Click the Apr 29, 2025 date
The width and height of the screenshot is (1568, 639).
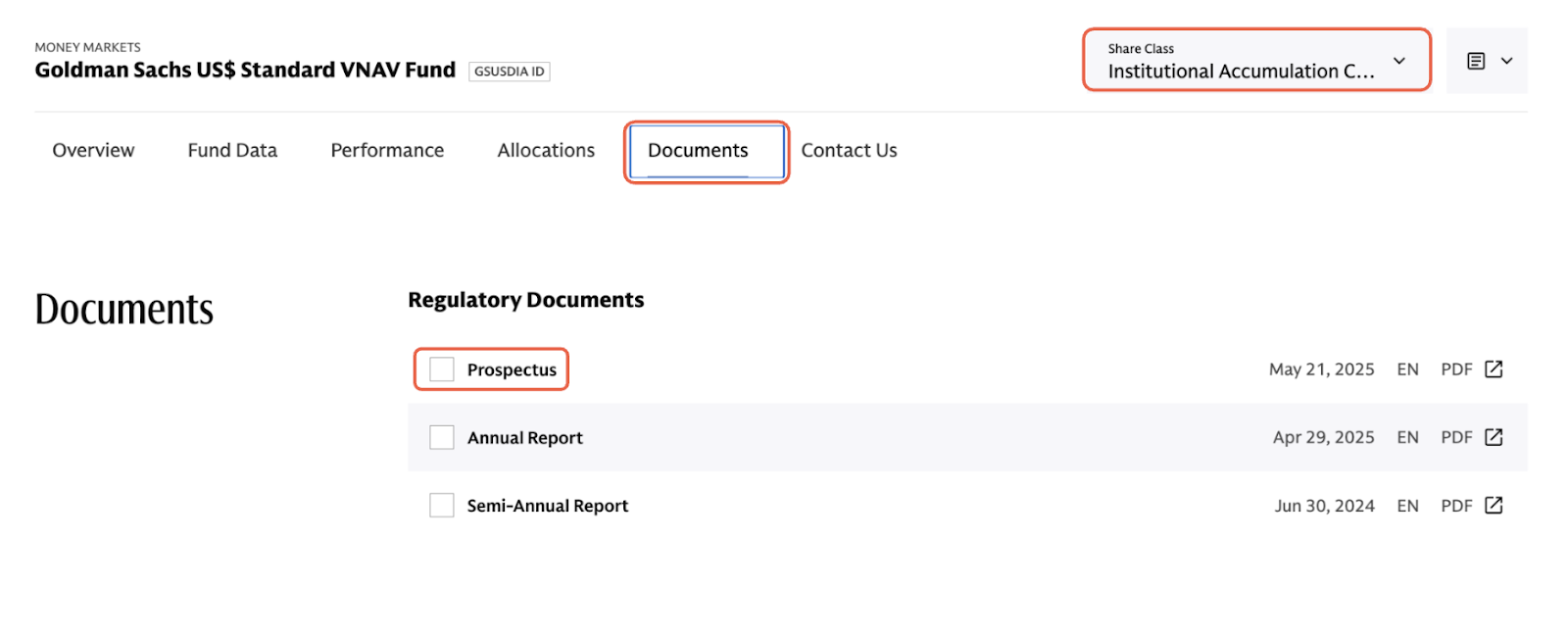[x=1323, y=437]
